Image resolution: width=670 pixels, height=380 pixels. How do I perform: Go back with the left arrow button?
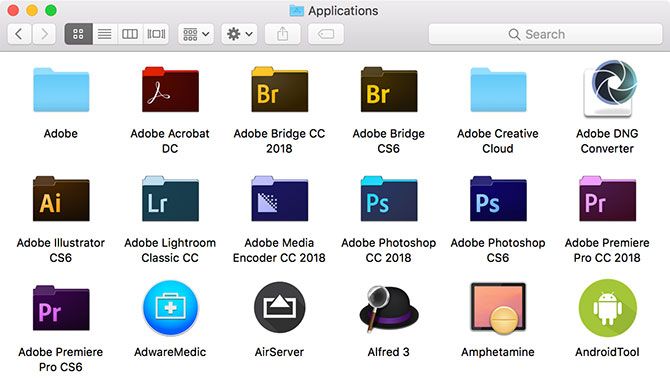pos(19,34)
